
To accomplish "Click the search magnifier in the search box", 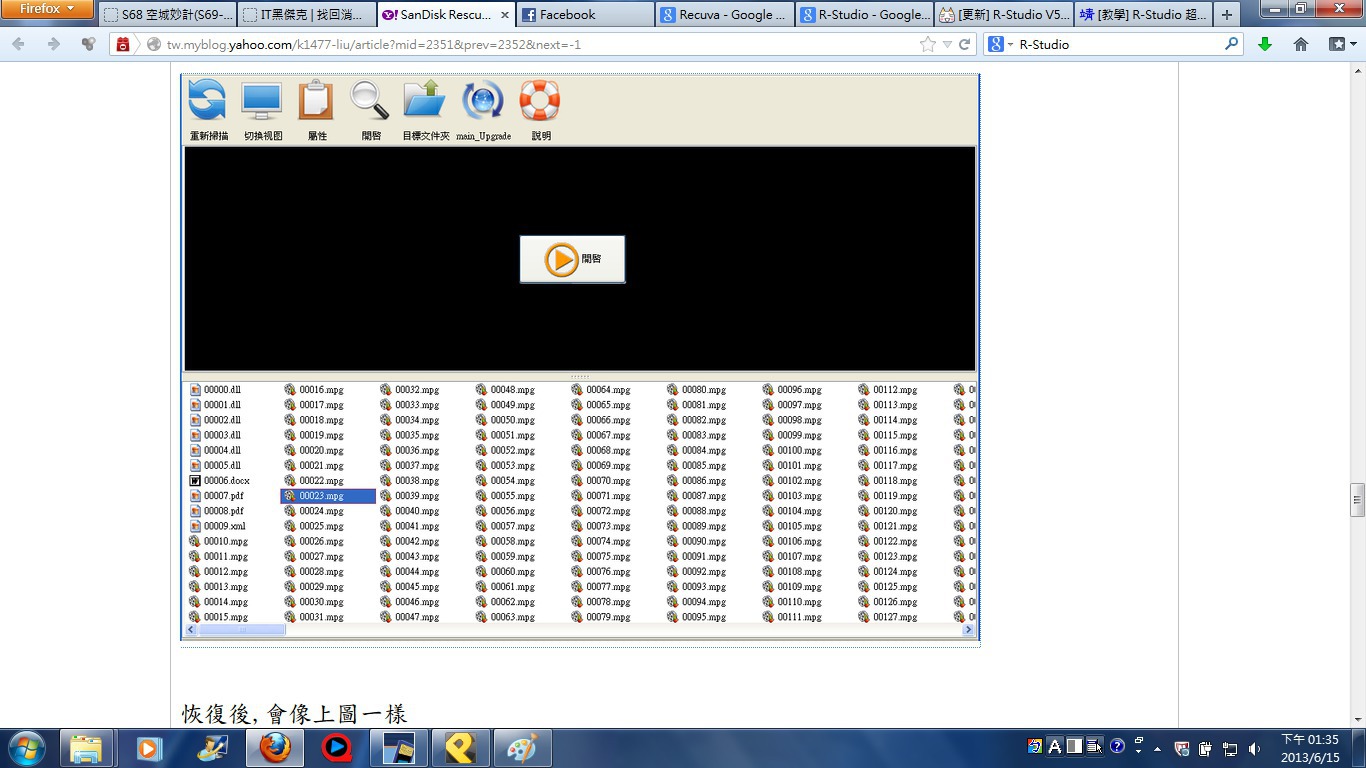I will 1231,44.
